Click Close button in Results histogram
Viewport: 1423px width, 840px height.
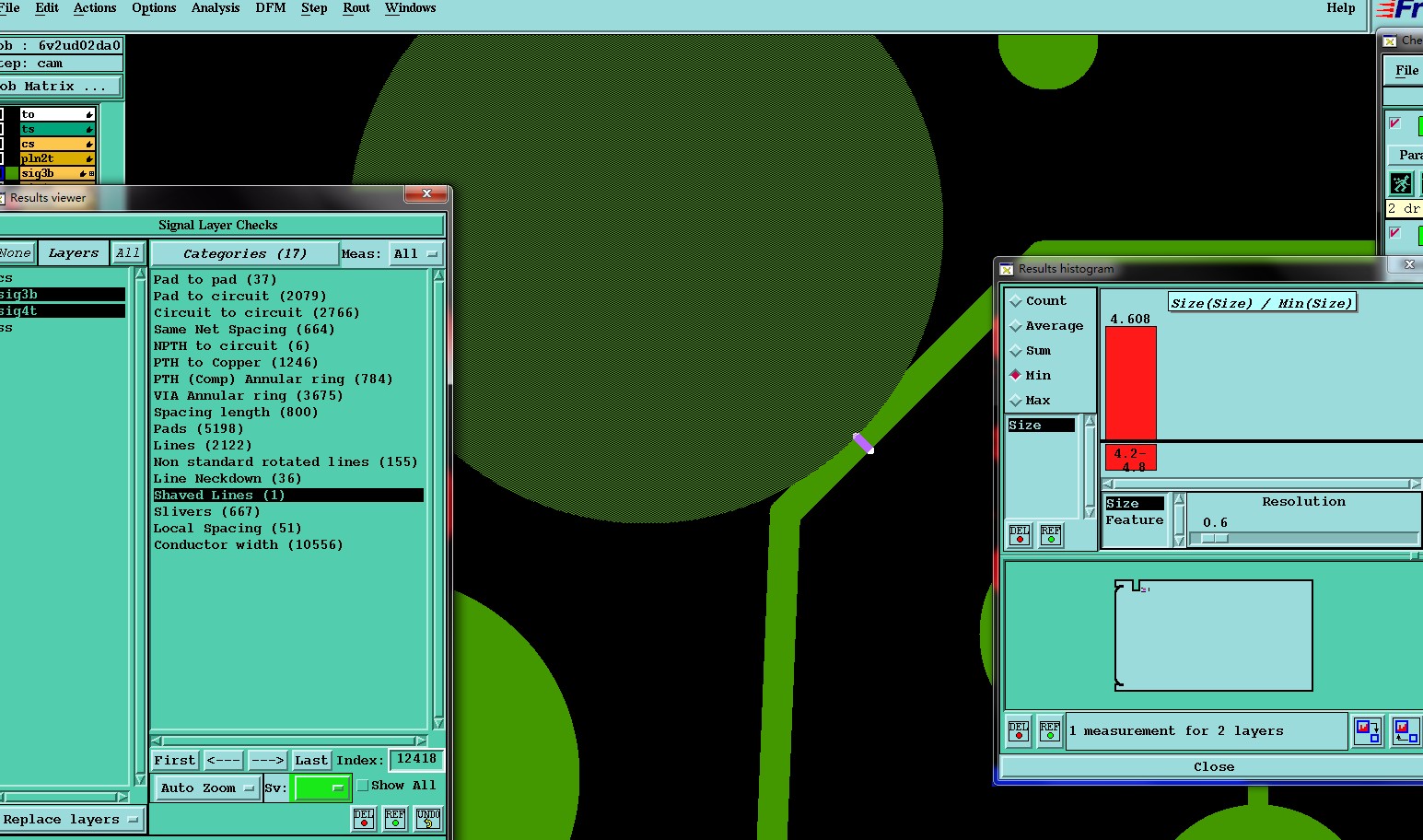1213,767
